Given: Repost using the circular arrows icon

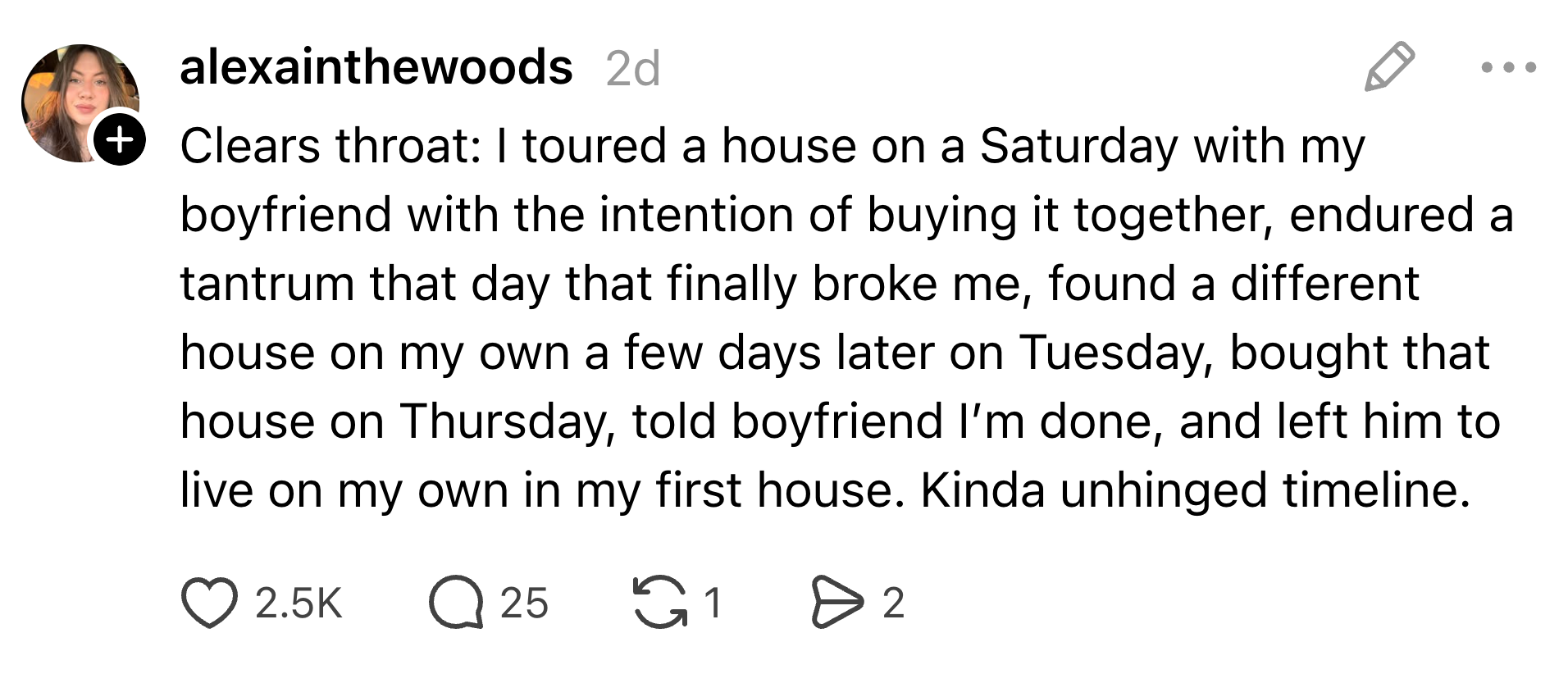Looking at the screenshot, I should pyautogui.click(x=660, y=603).
